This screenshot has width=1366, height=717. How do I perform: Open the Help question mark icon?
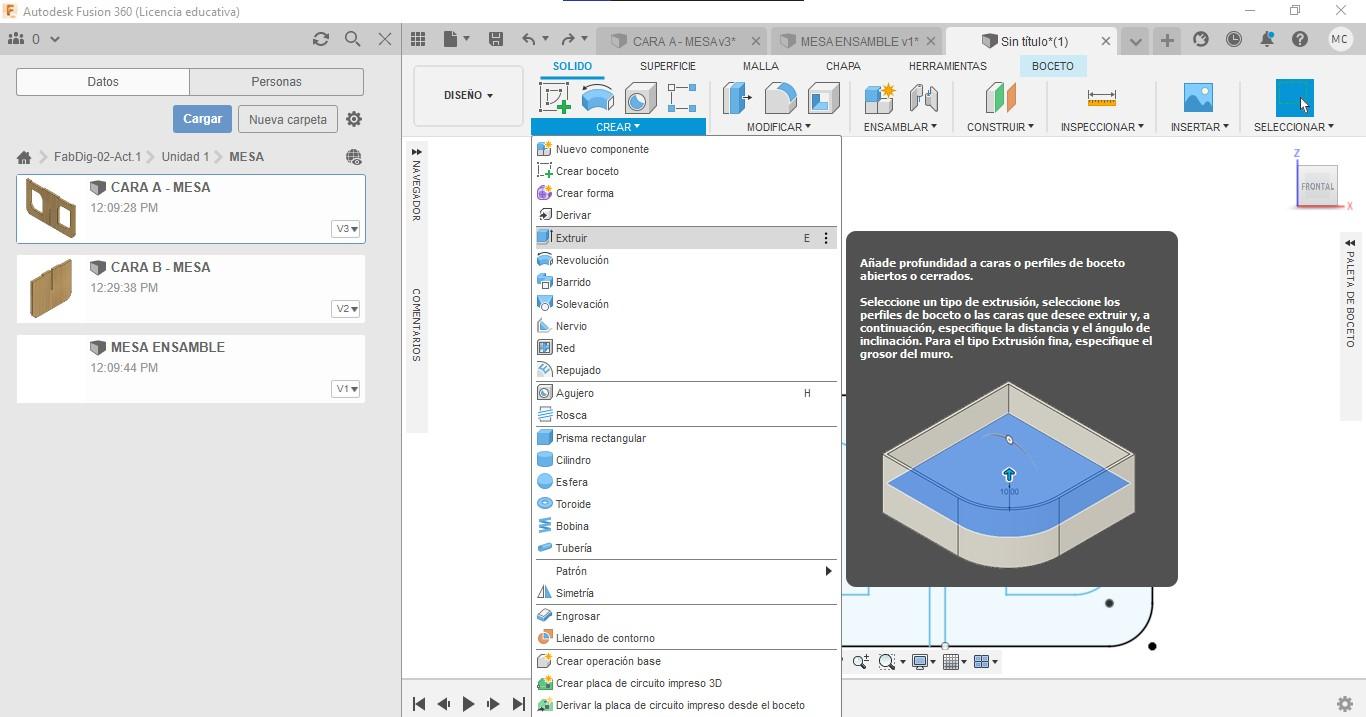(x=1300, y=39)
